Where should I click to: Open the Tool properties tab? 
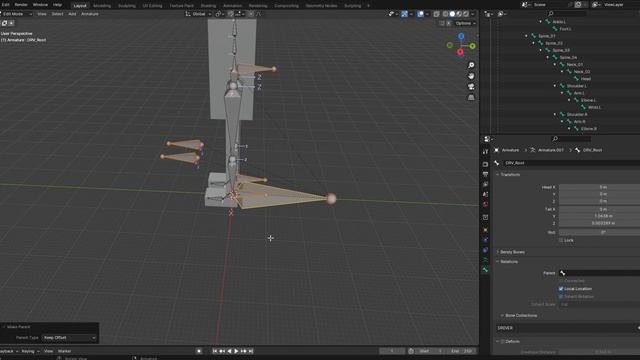point(485,151)
